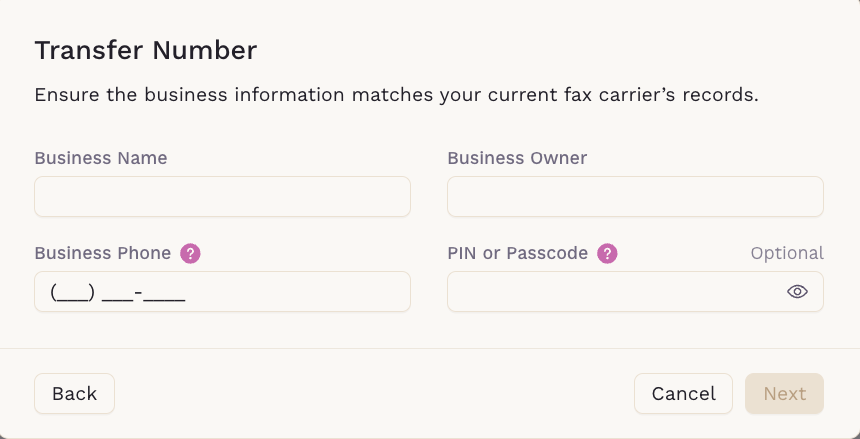Click the Transfer Number dialog heading
The image size is (860, 439).
click(x=146, y=50)
